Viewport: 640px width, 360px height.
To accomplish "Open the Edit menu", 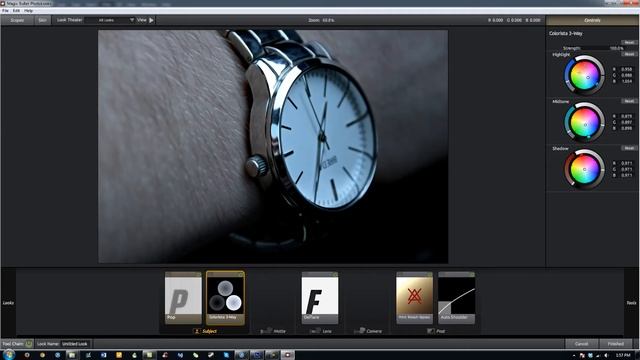I will tap(16, 11).
